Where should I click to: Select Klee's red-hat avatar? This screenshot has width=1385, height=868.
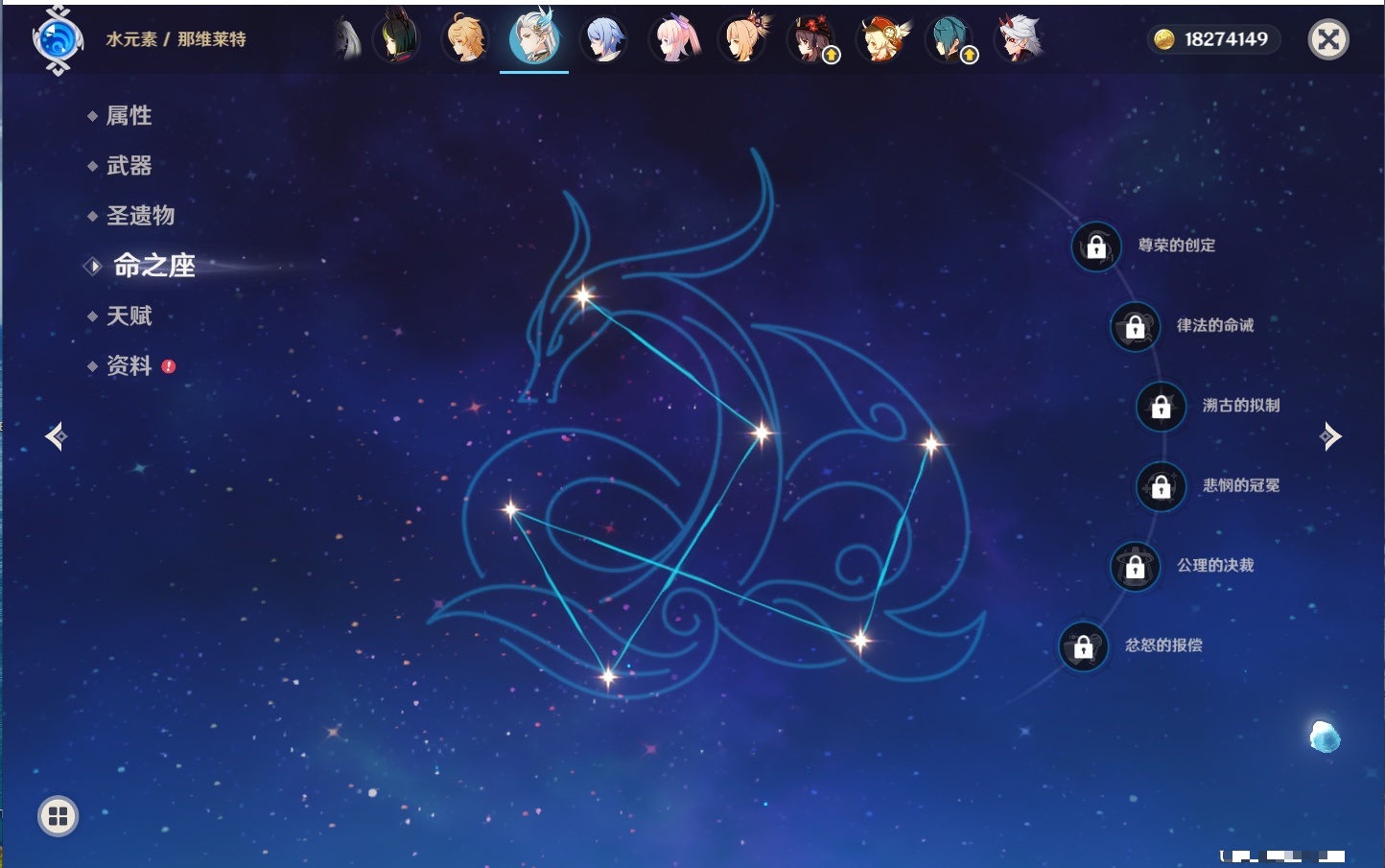tap(882, 39)
